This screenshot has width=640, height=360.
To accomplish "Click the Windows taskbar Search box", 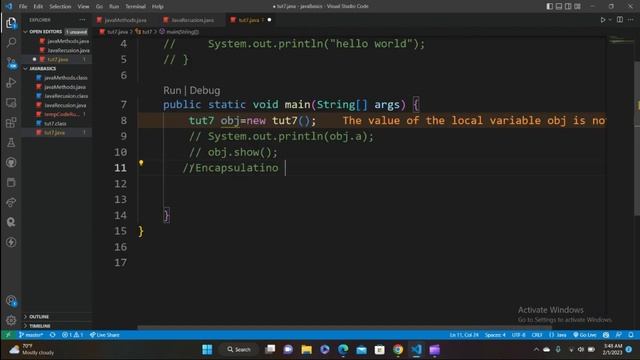I will [239, 349].
